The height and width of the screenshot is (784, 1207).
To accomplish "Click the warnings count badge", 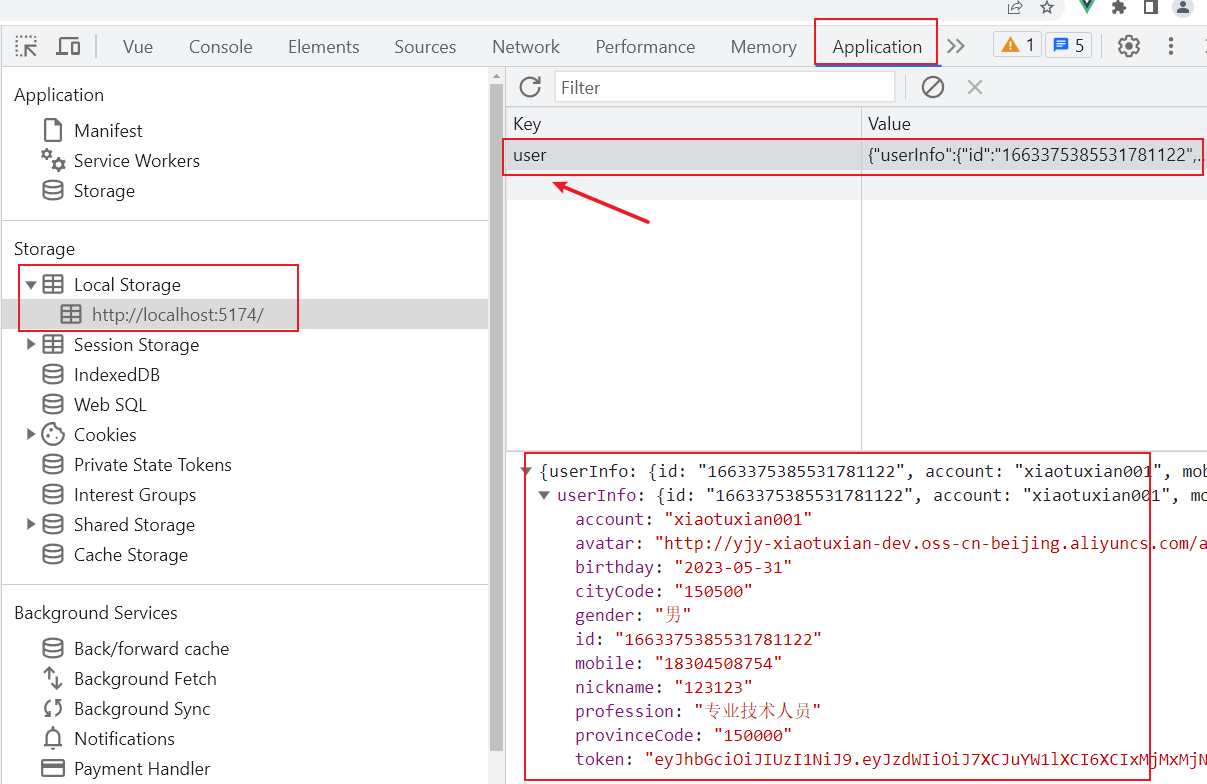I will (x=1017, y=45).
